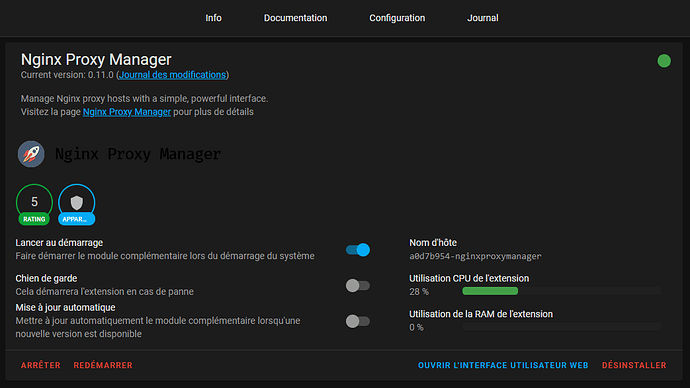The width and height of the screenshot is (690, 388).
Task: Turn on Mise à jour automatique
Action: point(358,321)
